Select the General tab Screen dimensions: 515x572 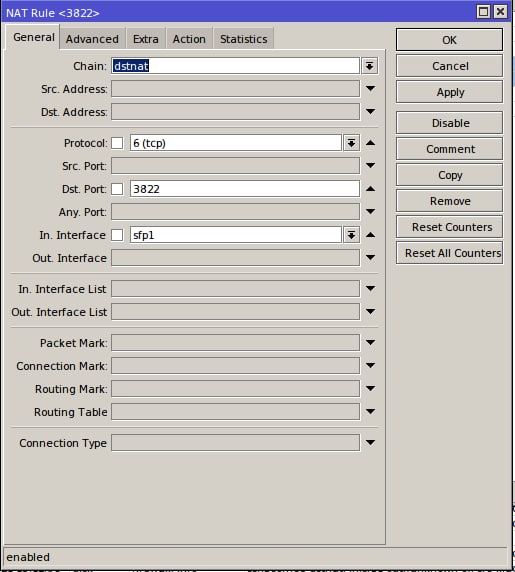click(x=34, y=37)
